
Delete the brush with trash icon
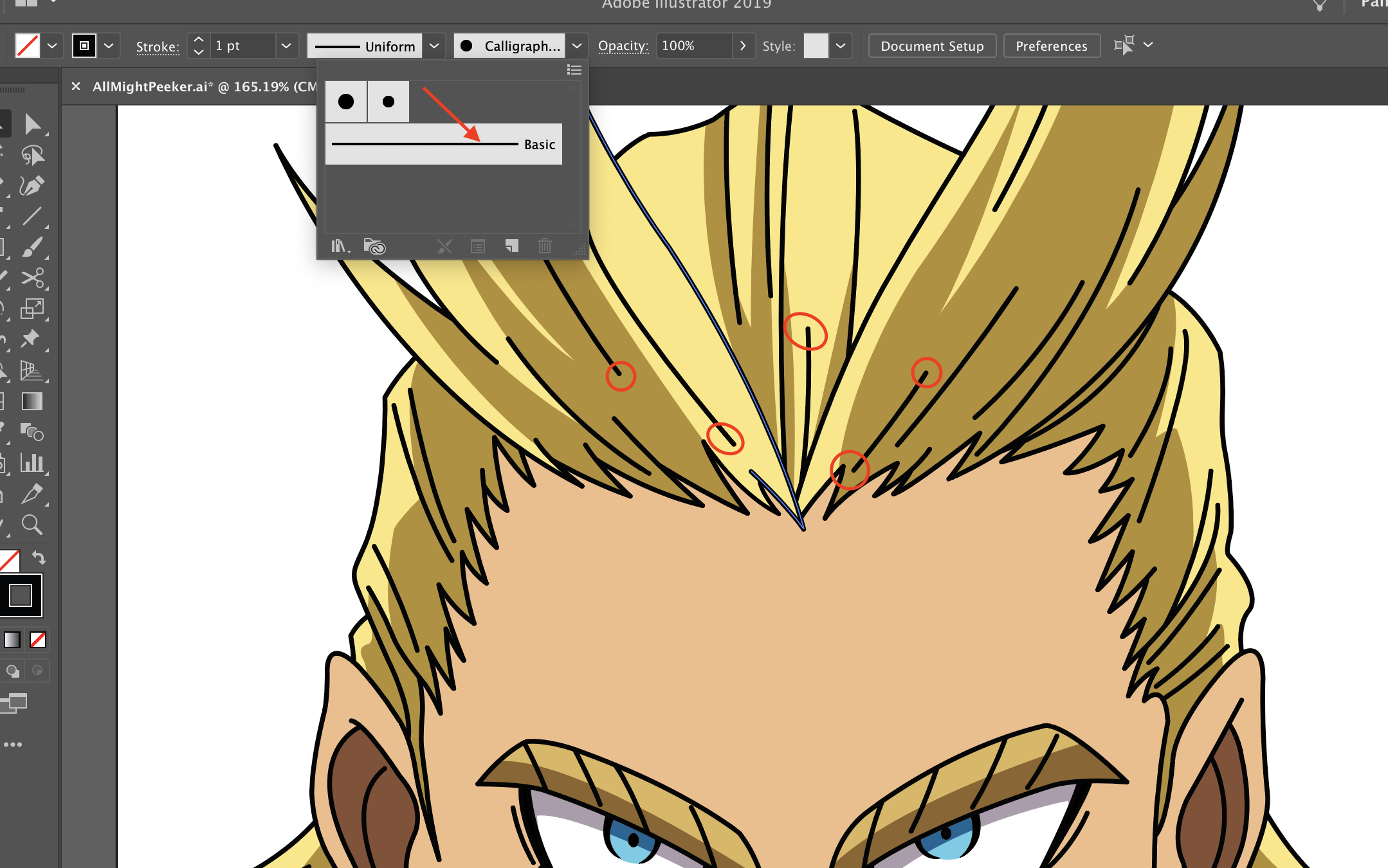pos(545,246)
